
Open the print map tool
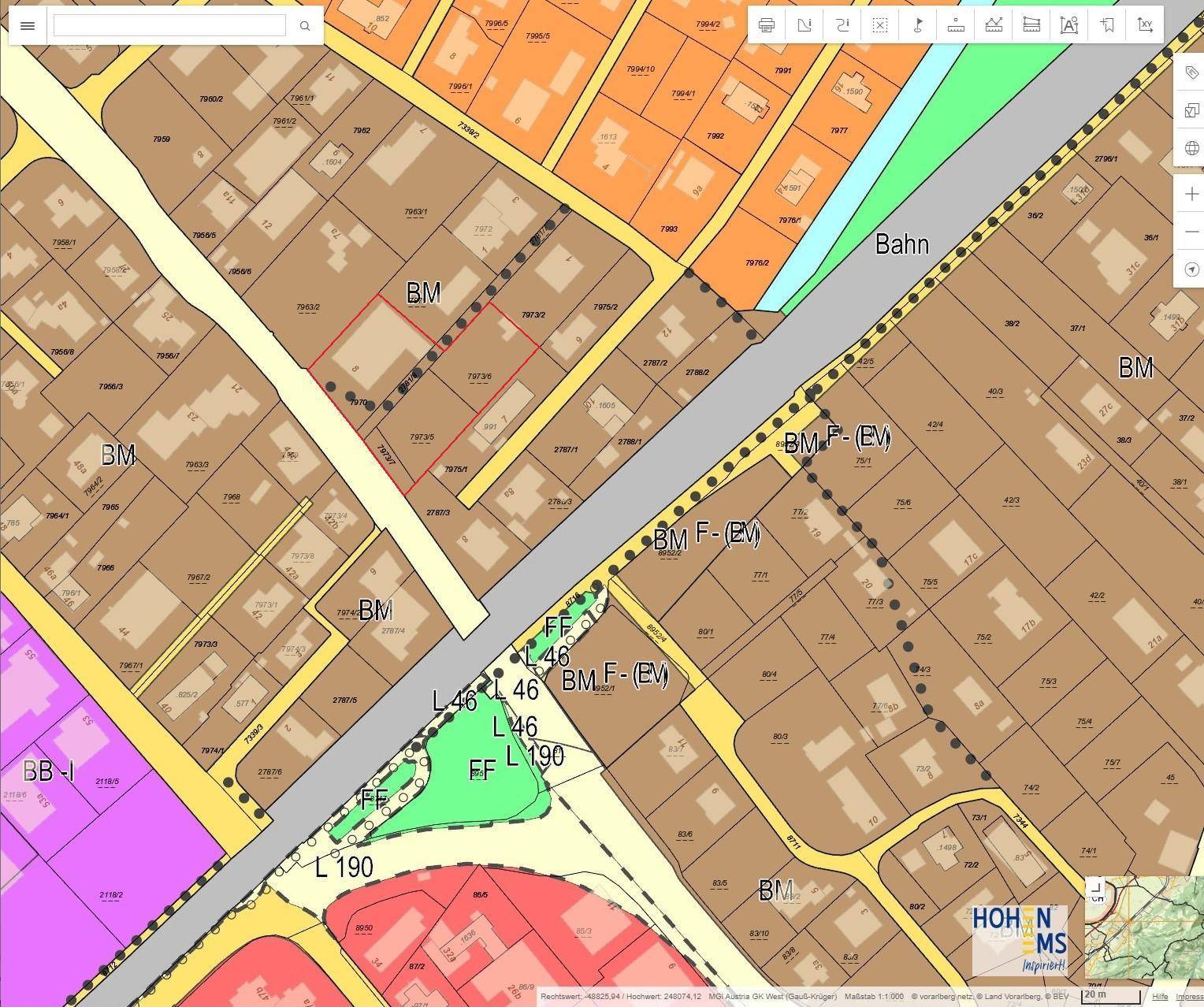pos(766,25)
